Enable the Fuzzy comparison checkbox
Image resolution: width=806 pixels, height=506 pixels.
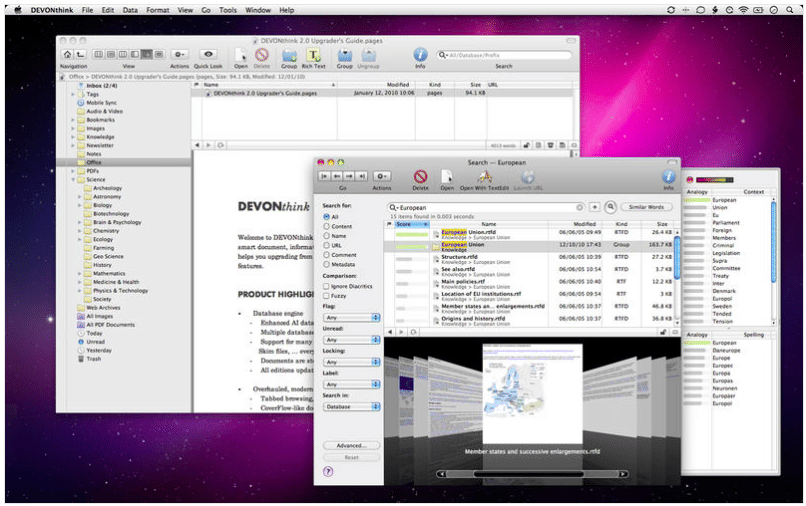[x=327, y=296]
